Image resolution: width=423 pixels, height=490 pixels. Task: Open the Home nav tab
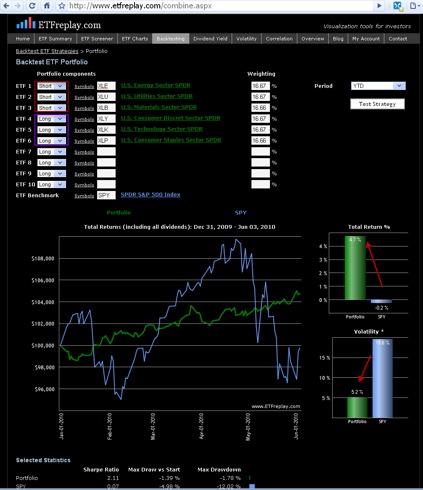pyautogui.click(x=23, y=39)
